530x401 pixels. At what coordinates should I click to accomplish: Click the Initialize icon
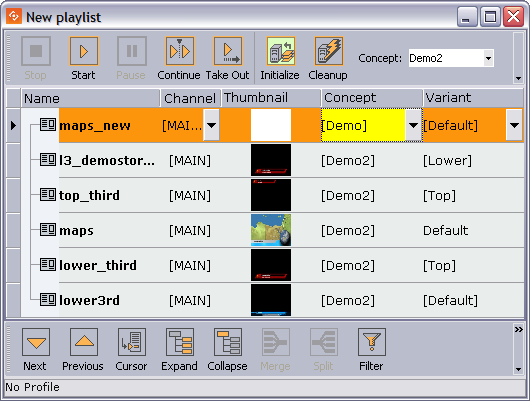point(281,51)
